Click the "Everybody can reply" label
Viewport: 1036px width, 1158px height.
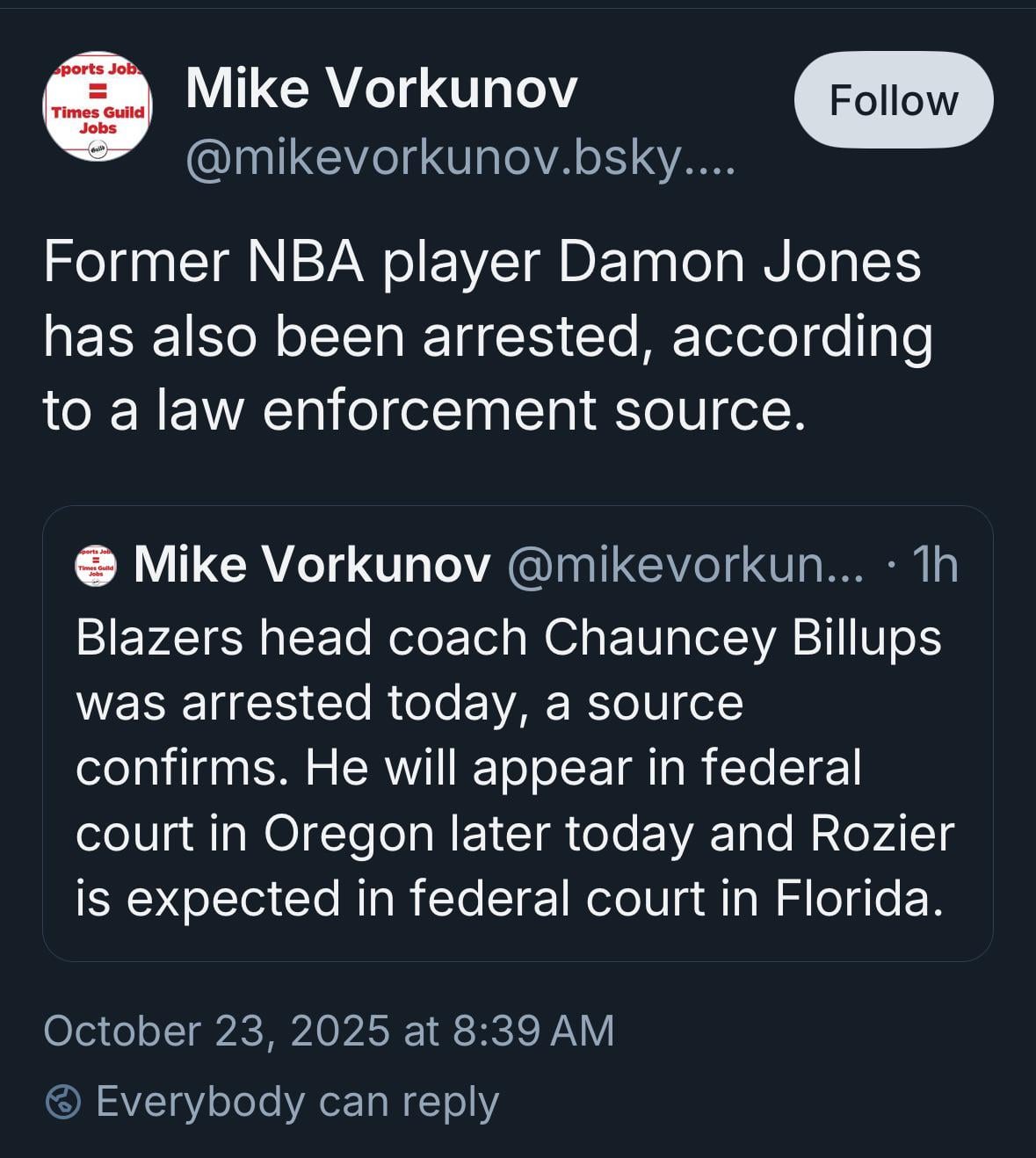pyautogui.click(x=297, y=1102)
